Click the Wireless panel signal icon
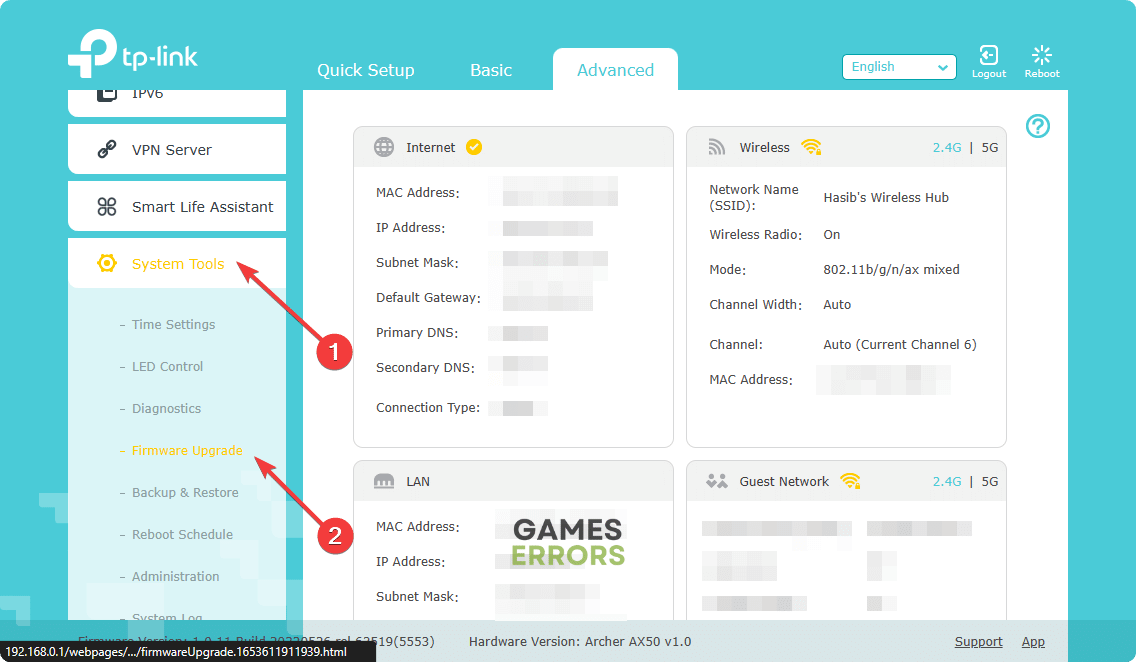 pos(717,147)
